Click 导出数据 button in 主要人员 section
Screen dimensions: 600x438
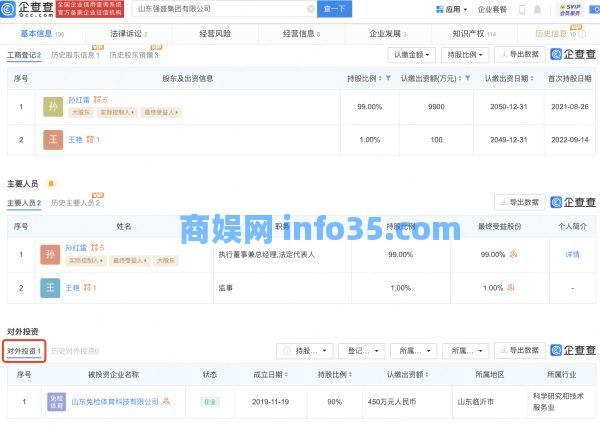point(519,203)
